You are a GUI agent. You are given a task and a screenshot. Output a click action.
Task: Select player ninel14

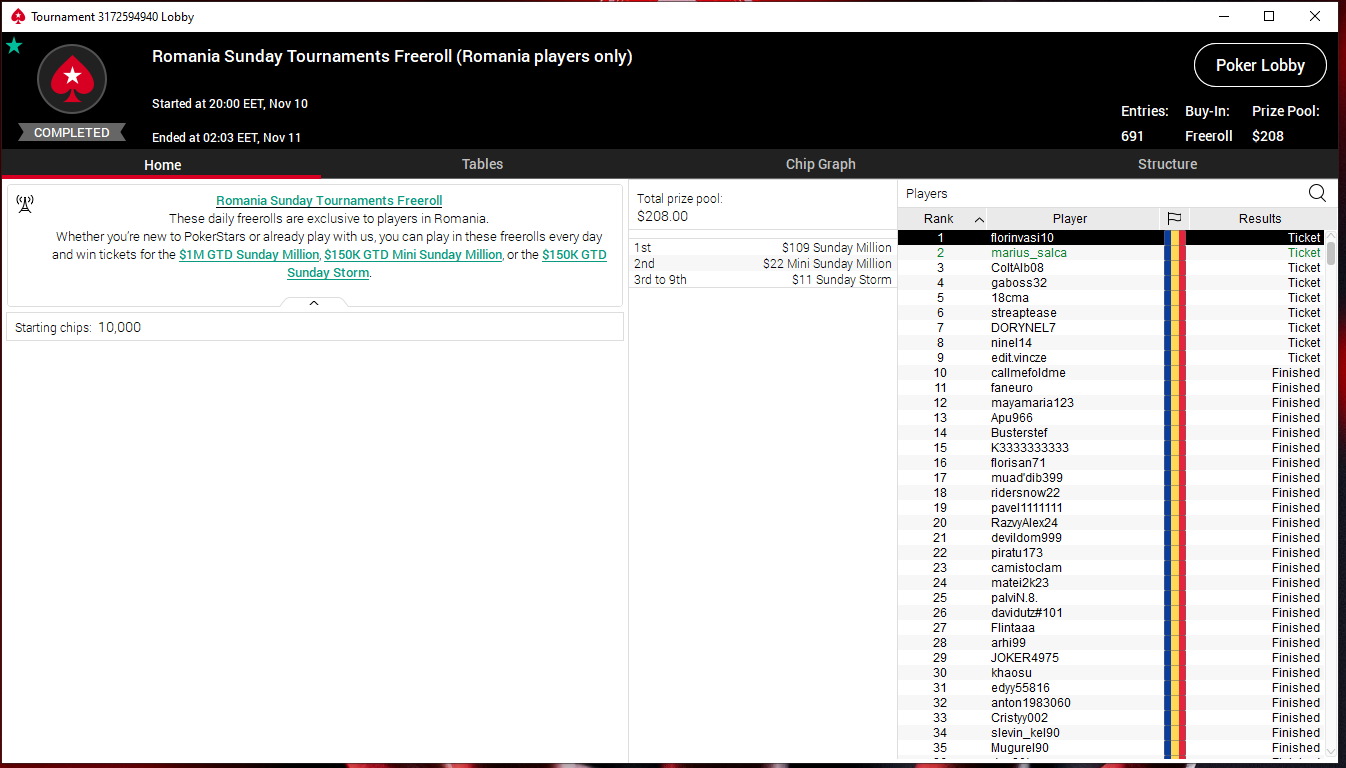[x=1111, y=343]
